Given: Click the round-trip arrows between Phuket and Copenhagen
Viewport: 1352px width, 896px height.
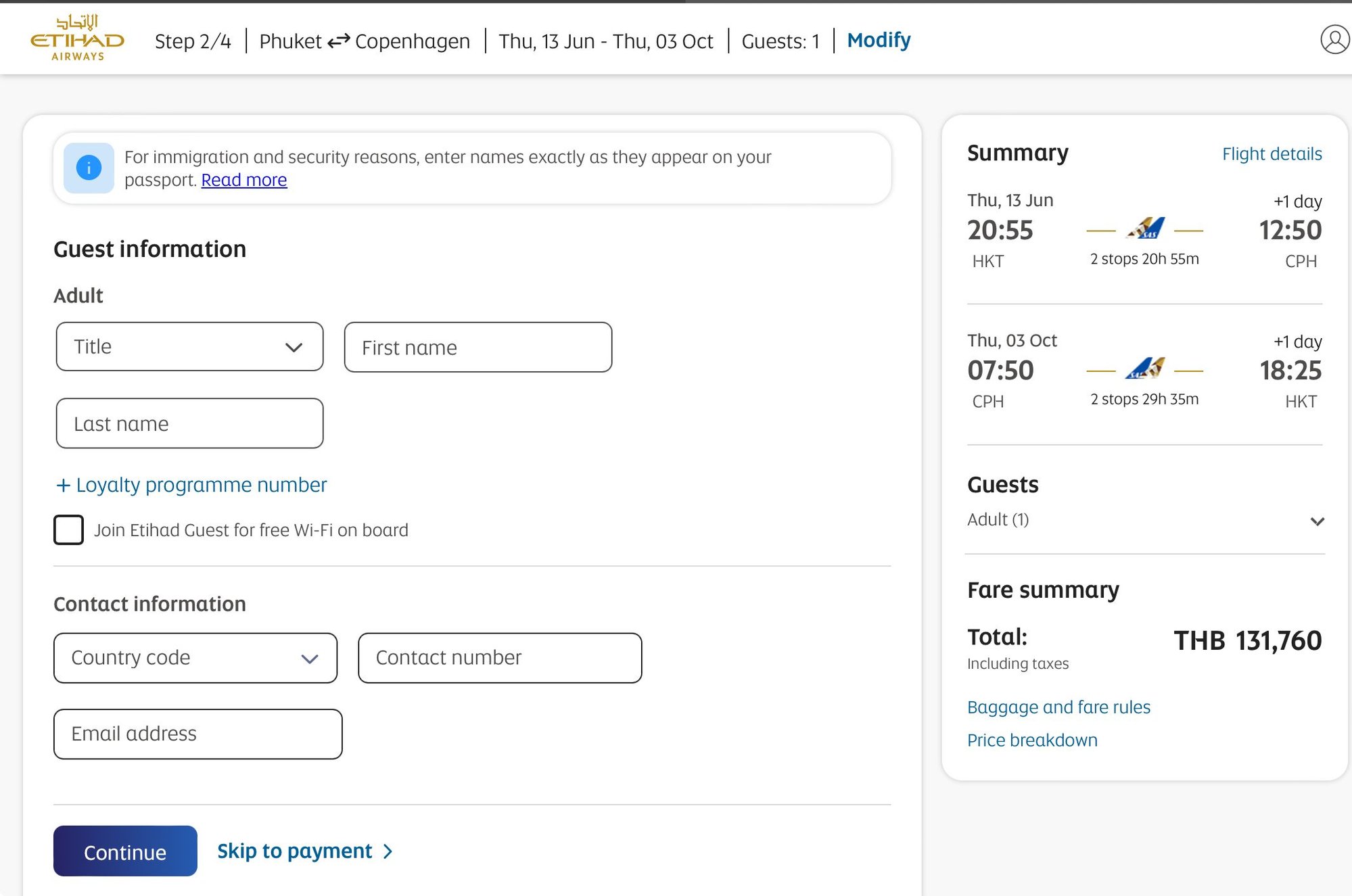Looking at the screenshot, I should point(339,40).
